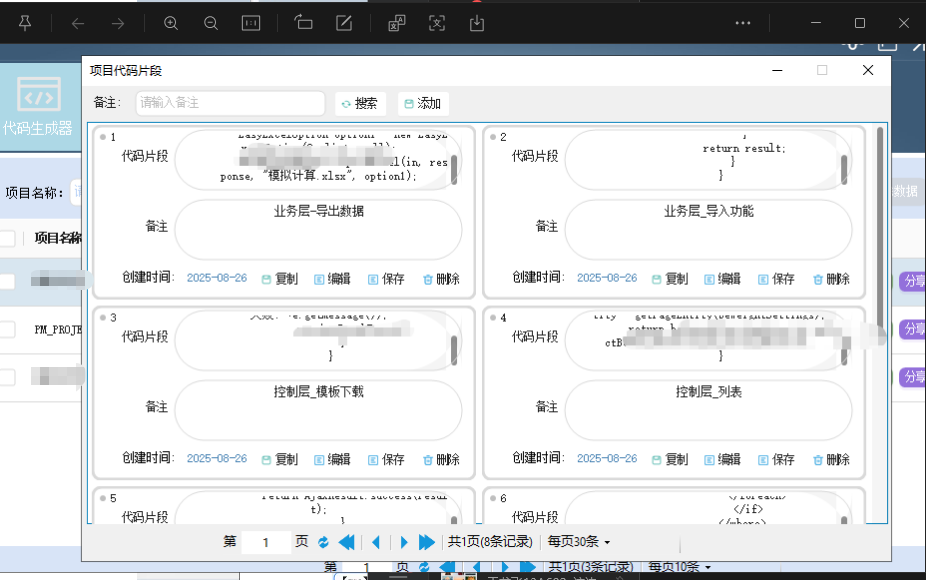Edit snippet 4 控制层_列表 with 编辑

click(x=722, y=460)
